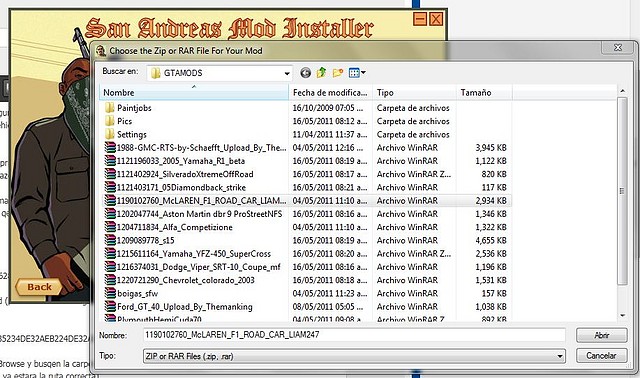Minimize the San Andreas Mod Installer window

point(420,19)
